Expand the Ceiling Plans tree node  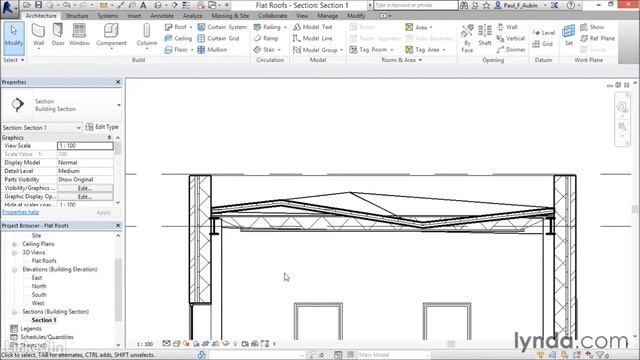coord(14,244)
